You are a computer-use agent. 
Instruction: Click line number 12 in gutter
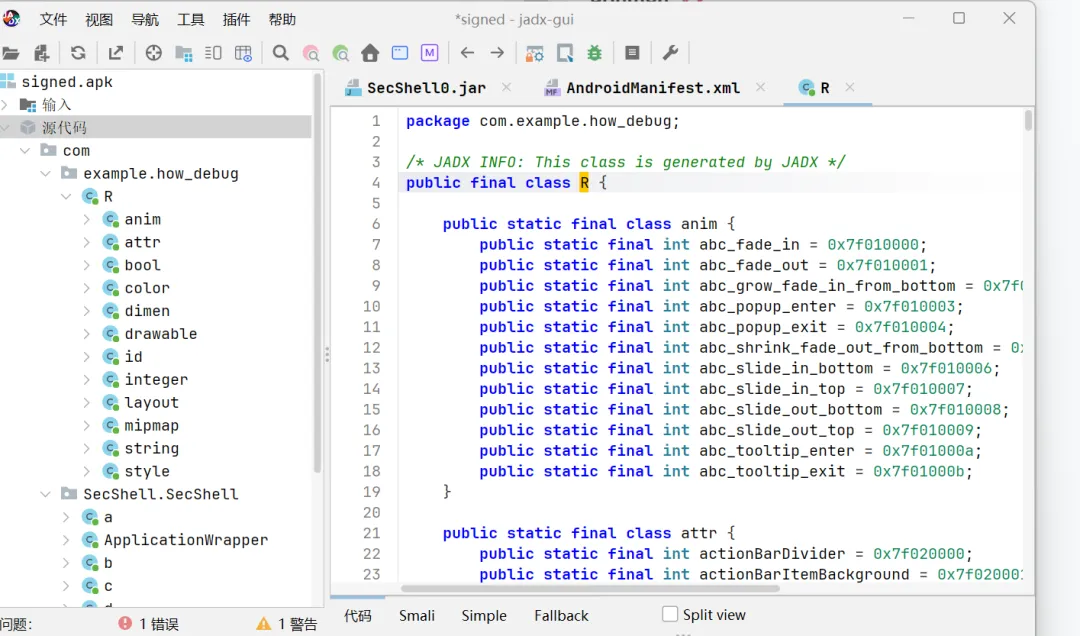tap(372, 347)
